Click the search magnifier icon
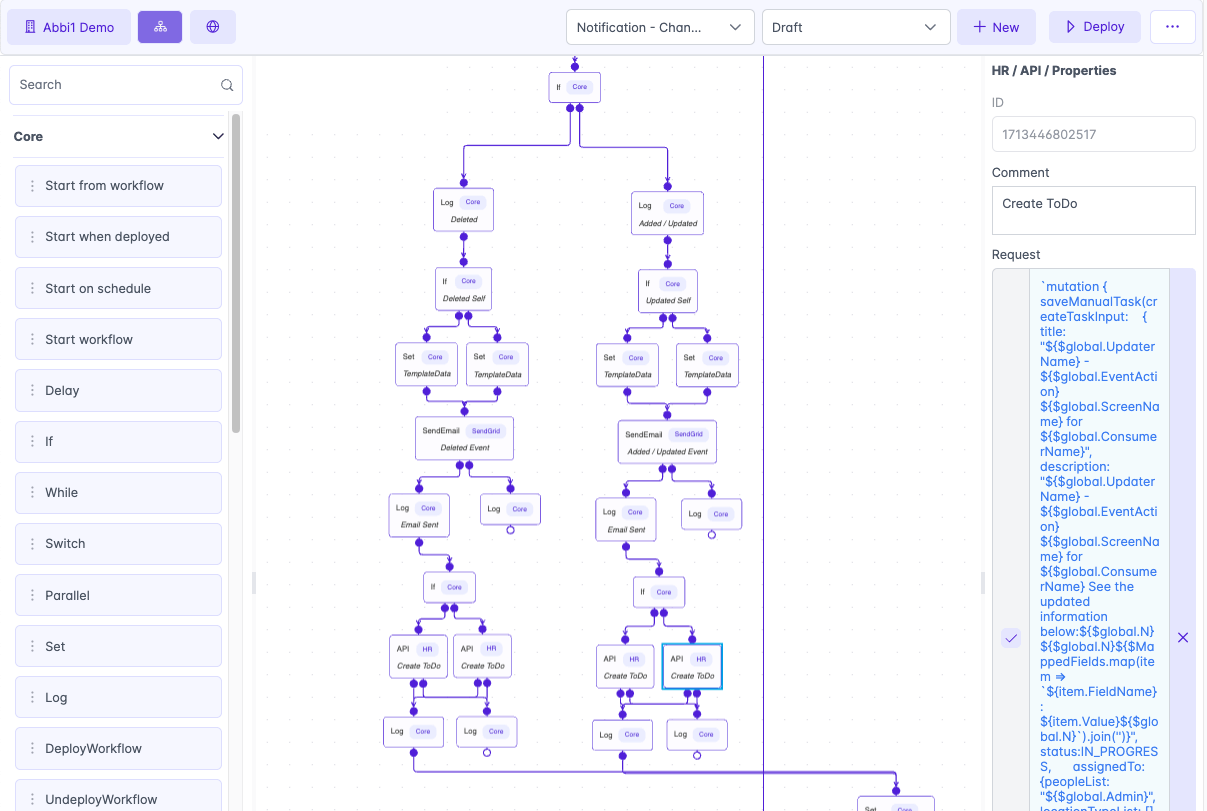 click(x=227, y=85)
